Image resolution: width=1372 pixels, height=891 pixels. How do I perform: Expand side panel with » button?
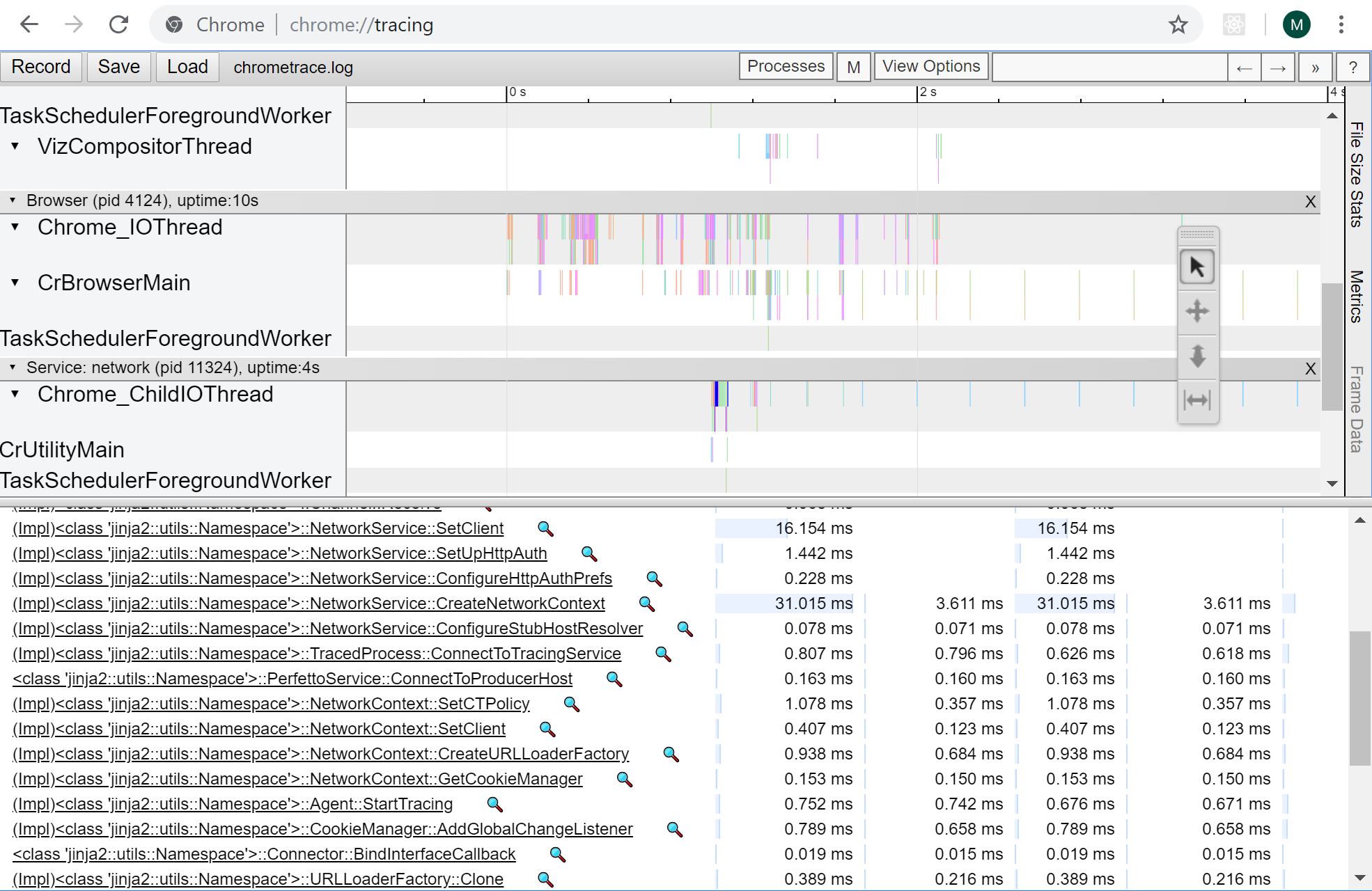click(1315, 68)
